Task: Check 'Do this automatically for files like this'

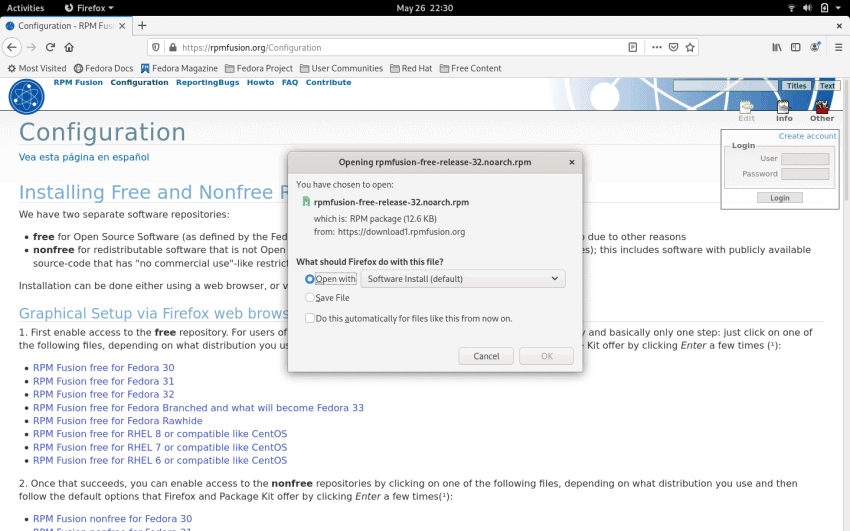Action: coord(310,318)
